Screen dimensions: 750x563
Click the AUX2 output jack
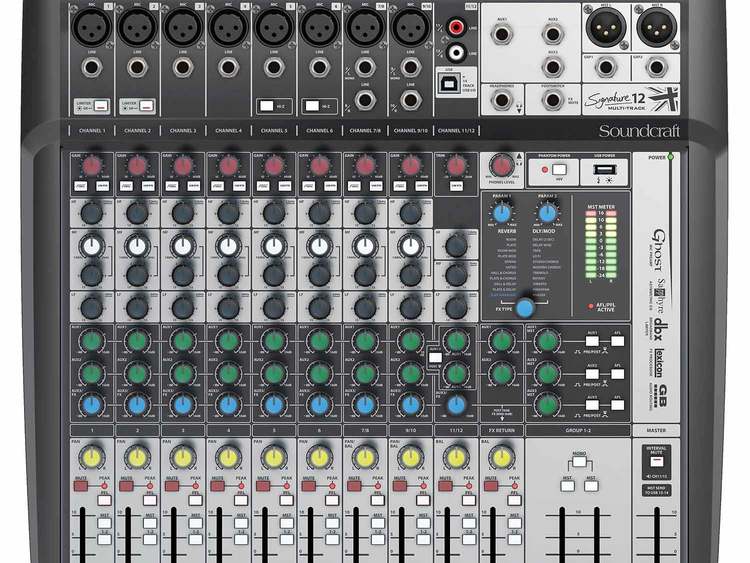(552, 34)
